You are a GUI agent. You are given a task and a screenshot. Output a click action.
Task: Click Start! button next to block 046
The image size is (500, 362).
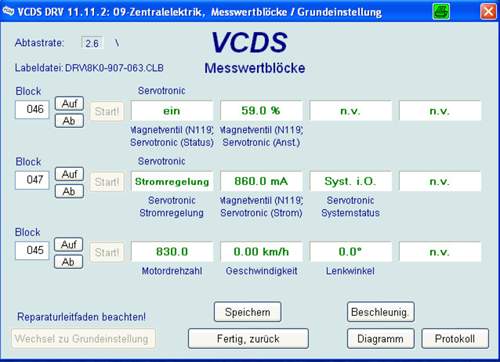coord(107,111)
